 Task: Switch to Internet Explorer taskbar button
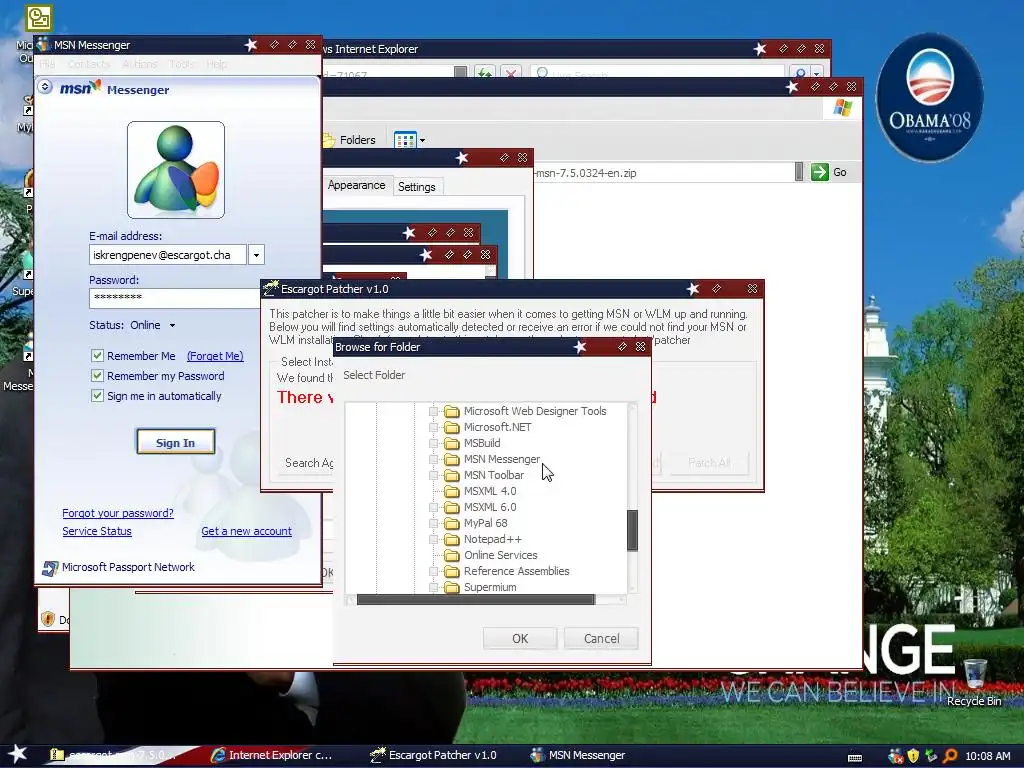click(272, 755)
